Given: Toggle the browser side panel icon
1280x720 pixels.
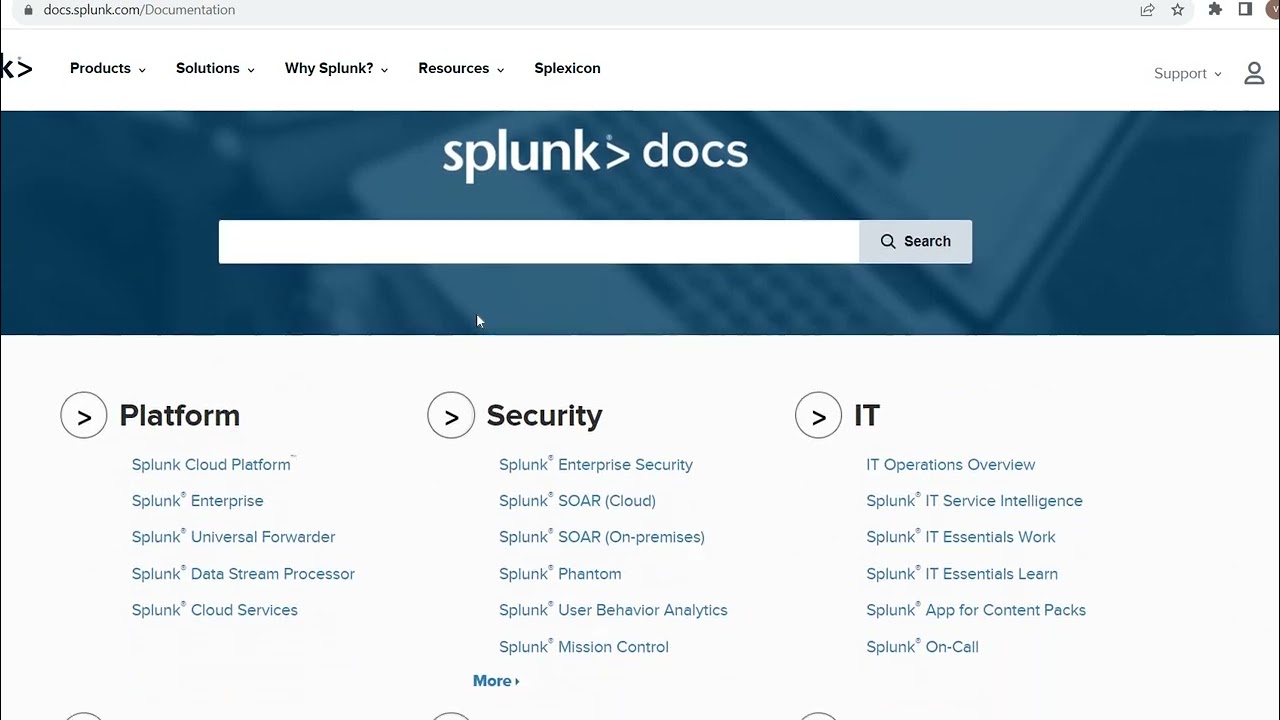Looking at the screenshot, I should pos(1245,9).
